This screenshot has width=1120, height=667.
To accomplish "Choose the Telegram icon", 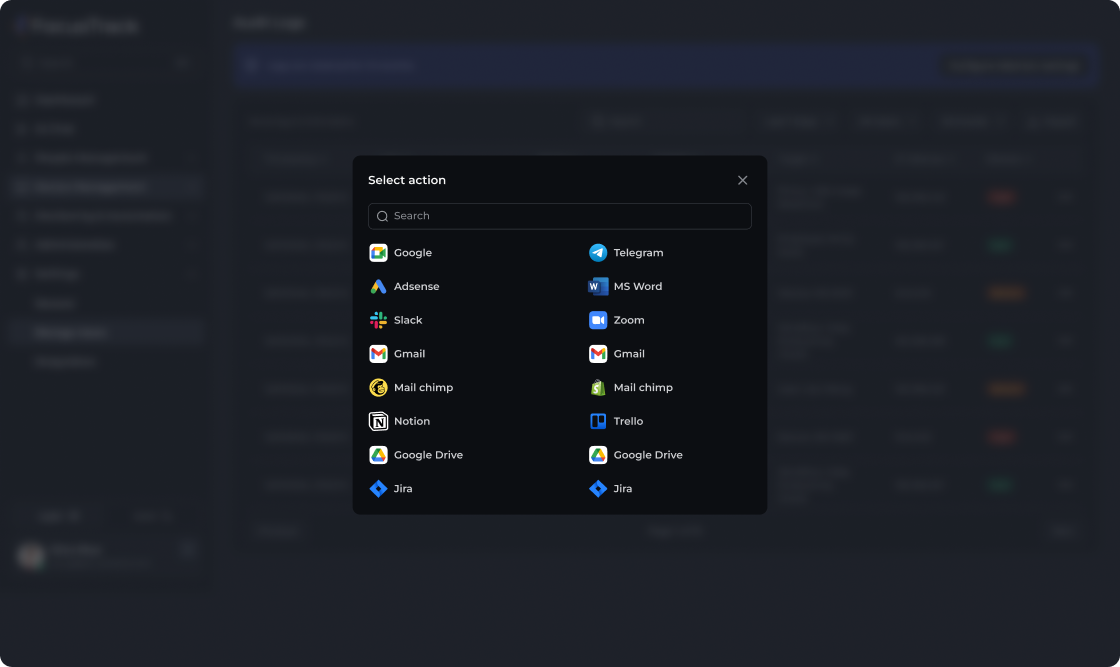I will point(598,253).
